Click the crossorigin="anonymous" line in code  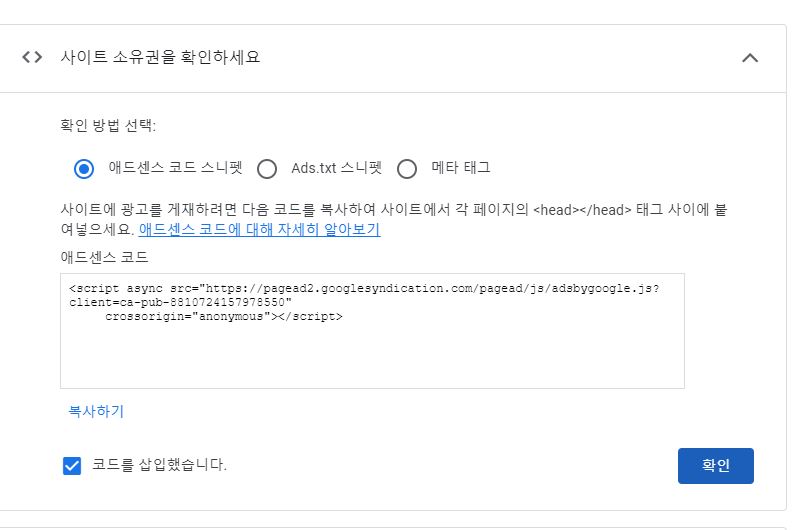coord(224,316)
